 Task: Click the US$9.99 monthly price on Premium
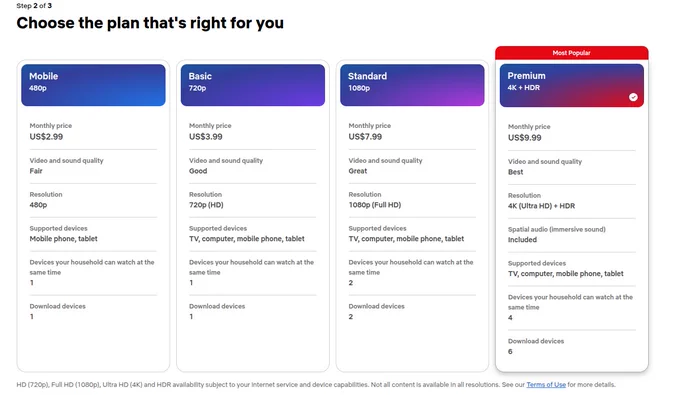[x=525, y=138]
